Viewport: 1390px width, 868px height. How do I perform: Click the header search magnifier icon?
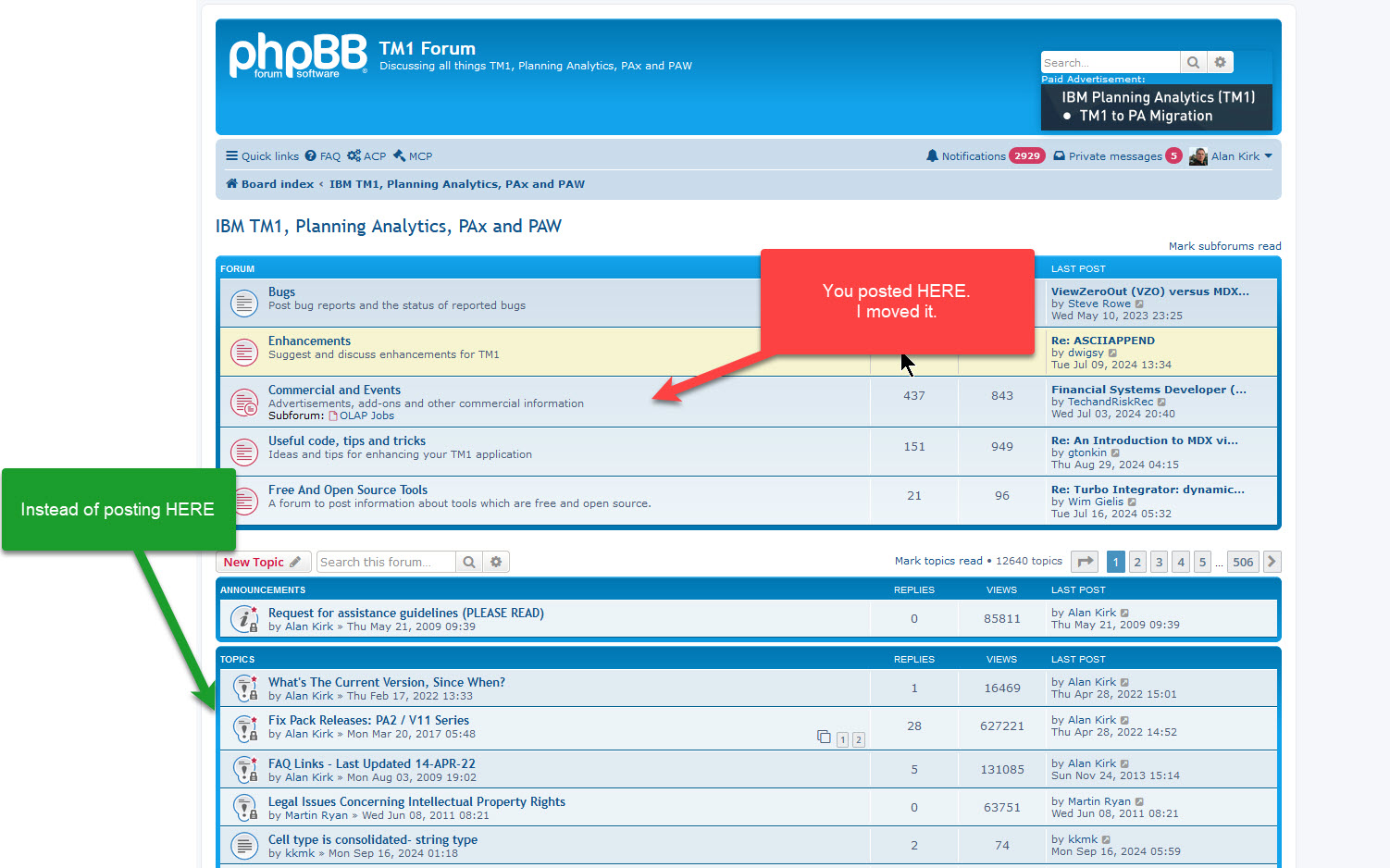[x=1193, y=62]
